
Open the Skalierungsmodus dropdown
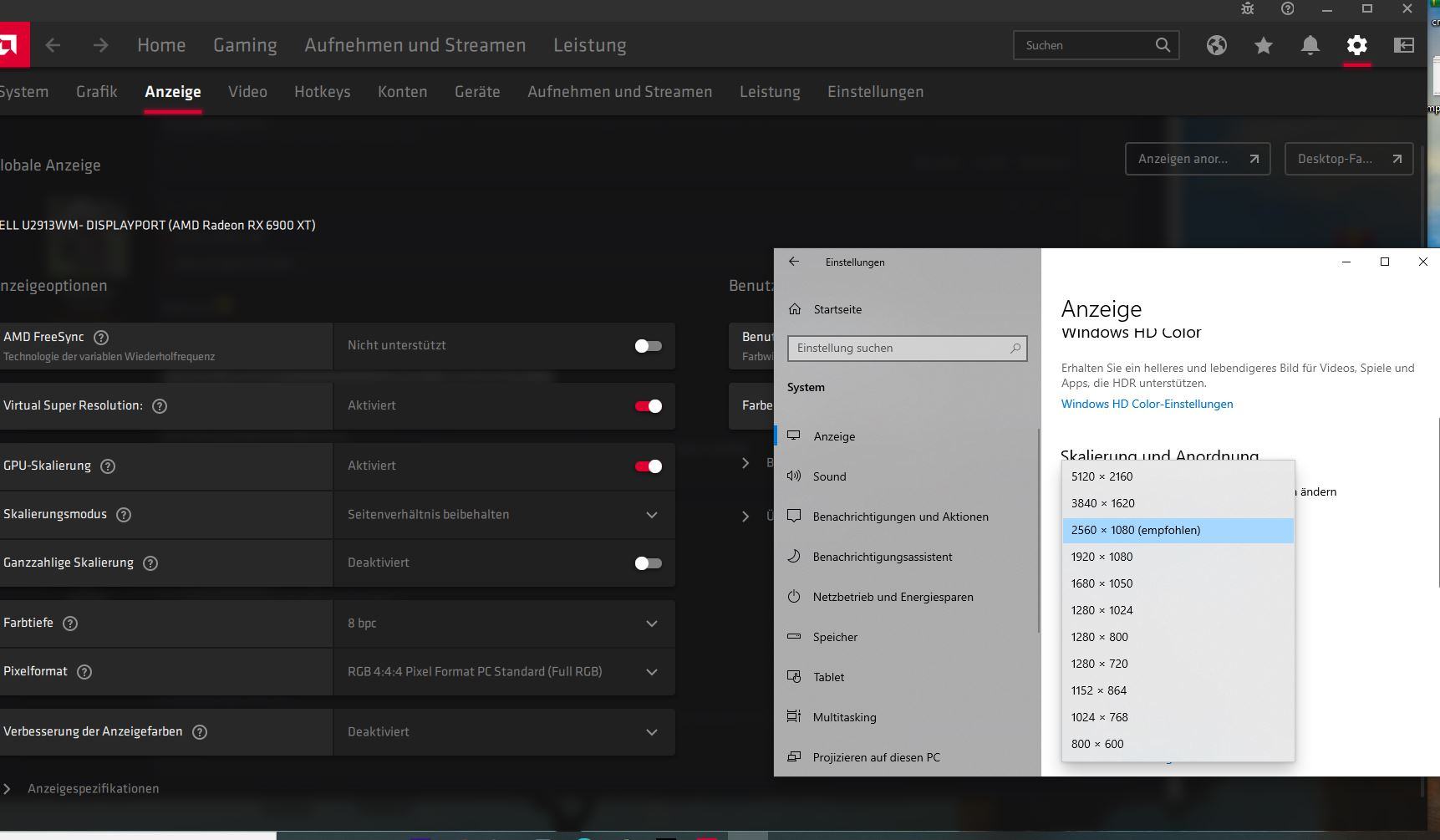tap(504, 515)
